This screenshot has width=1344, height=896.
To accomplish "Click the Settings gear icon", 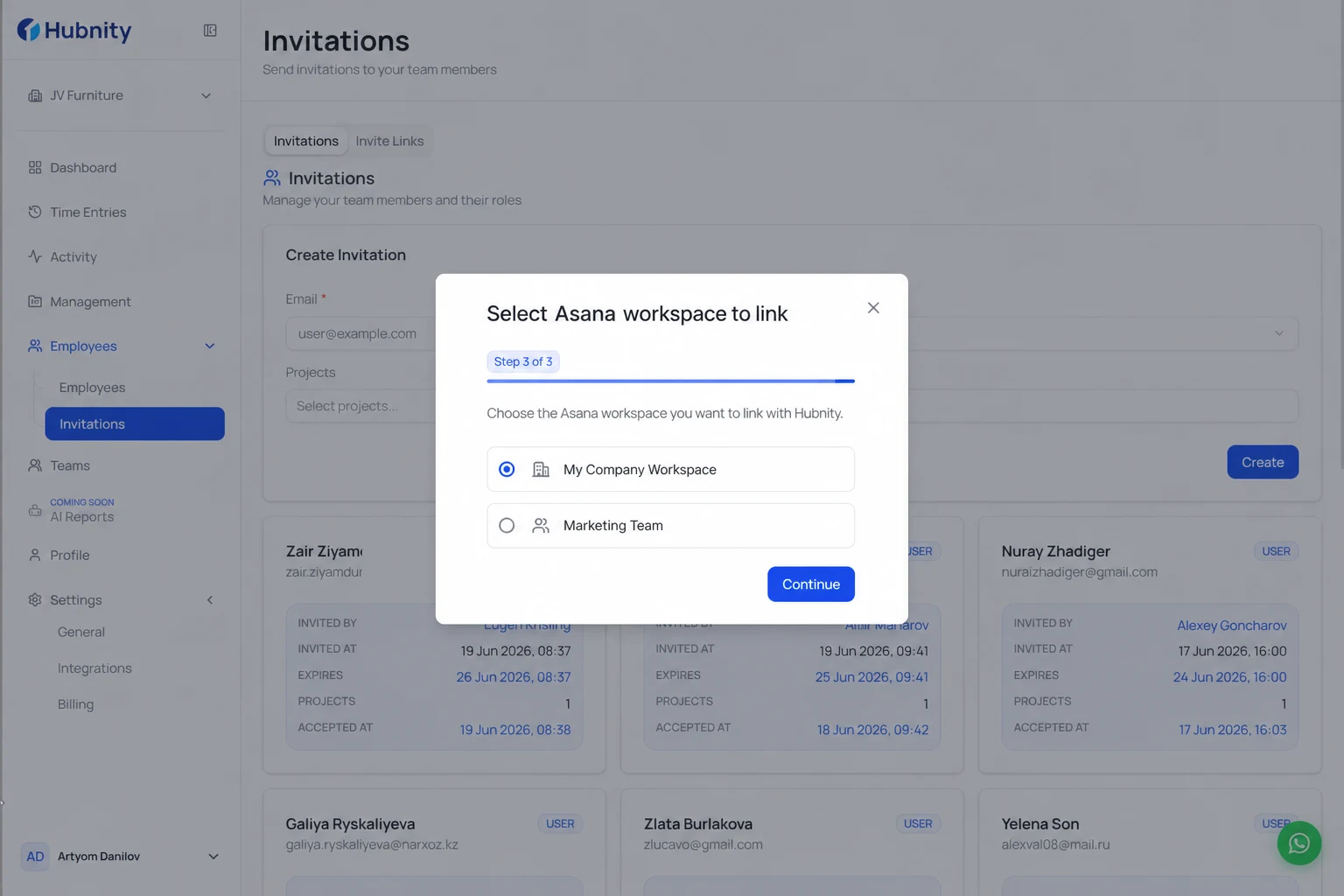I will [35, 599].
